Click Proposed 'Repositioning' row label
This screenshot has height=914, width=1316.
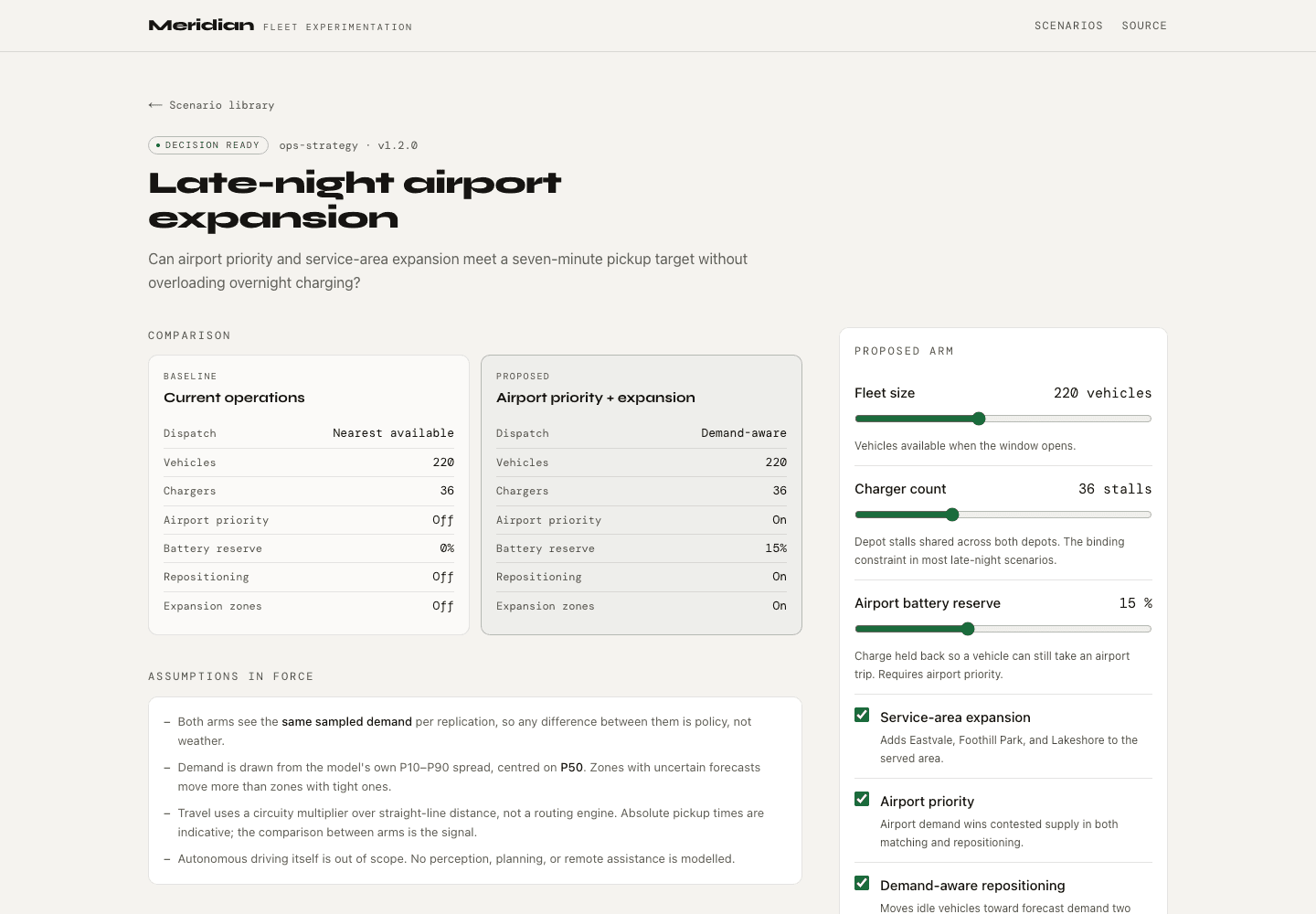pos(539,577)
